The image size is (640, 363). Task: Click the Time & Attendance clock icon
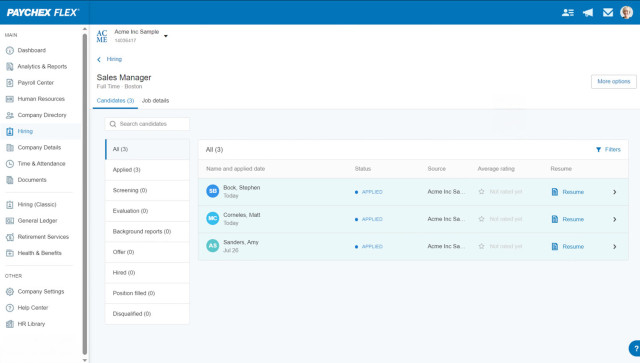click(x=10, y=164)
